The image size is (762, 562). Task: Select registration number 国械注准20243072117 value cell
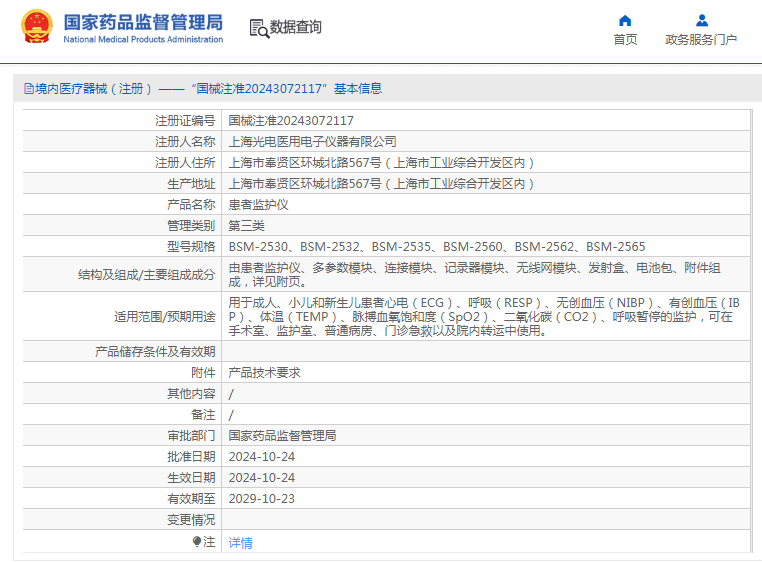tap(291, 121)
